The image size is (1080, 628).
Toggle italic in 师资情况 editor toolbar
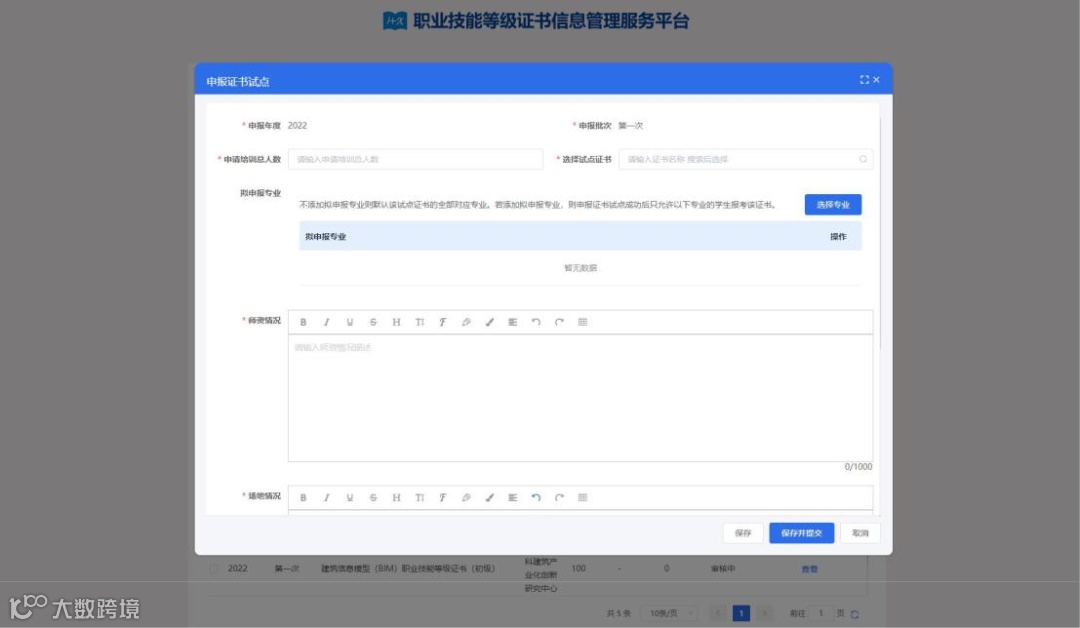[x=326, y=322]
